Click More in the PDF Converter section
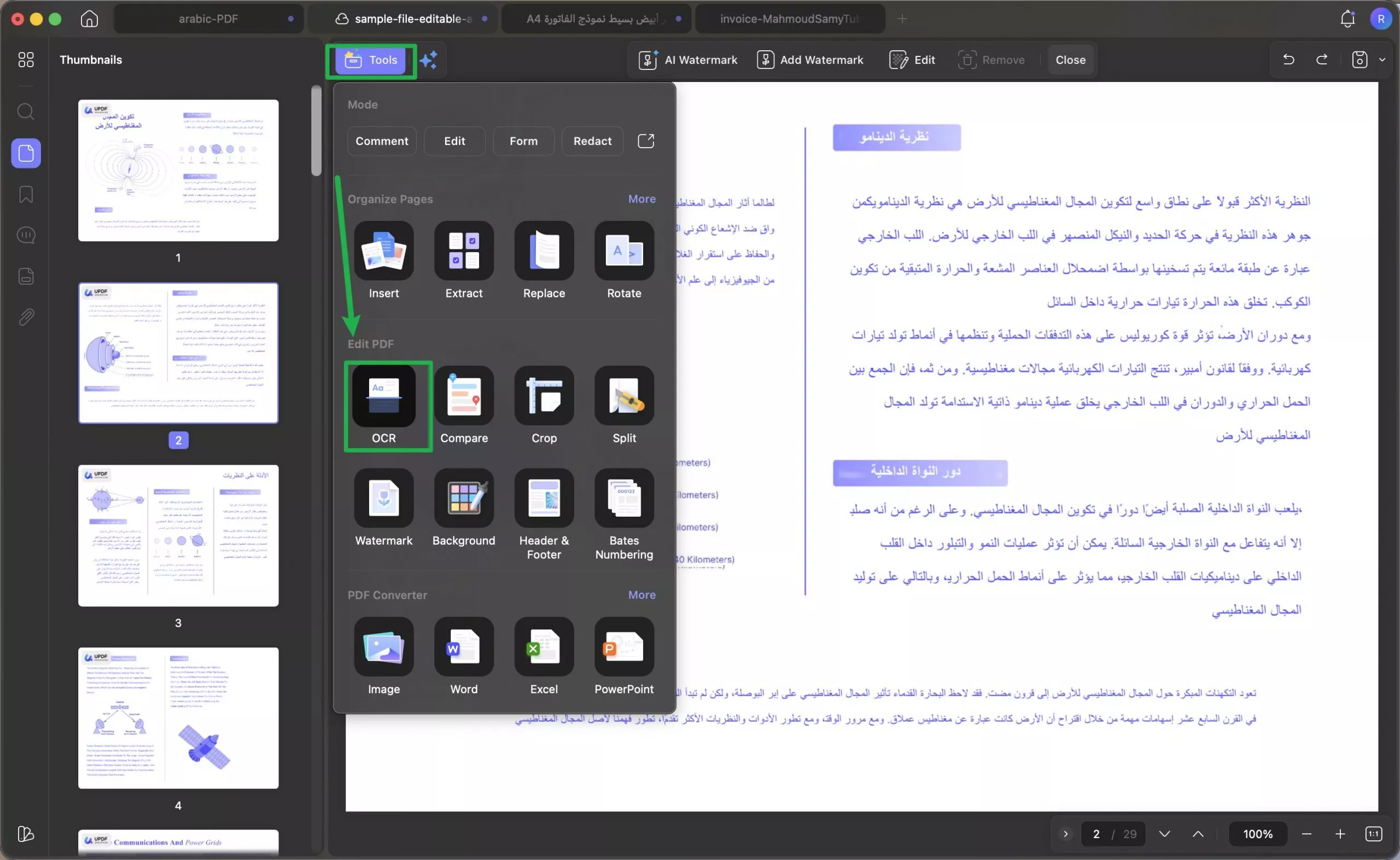1400x860 pixels. 641,595
